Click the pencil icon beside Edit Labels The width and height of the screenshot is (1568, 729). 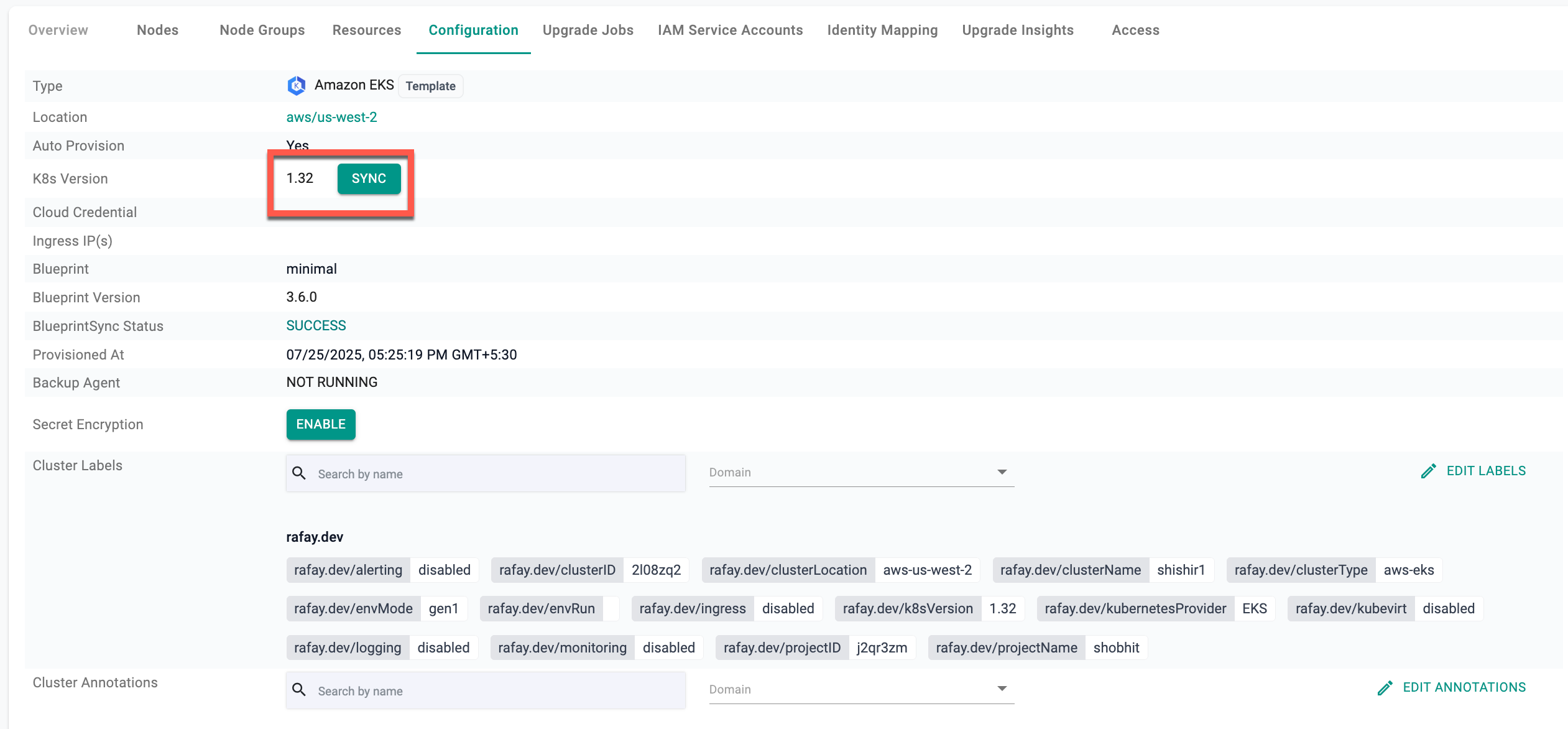tap(1429, 471)
